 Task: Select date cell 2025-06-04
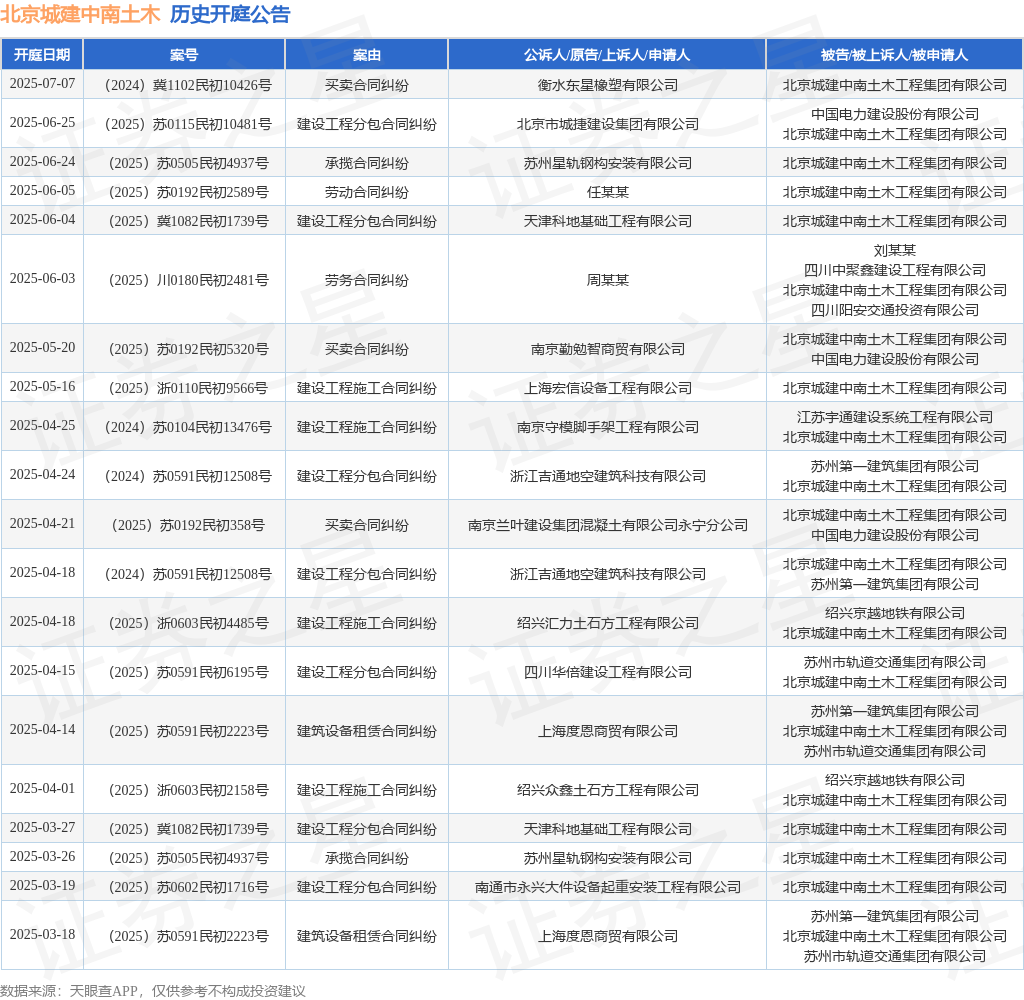[42, 219]
